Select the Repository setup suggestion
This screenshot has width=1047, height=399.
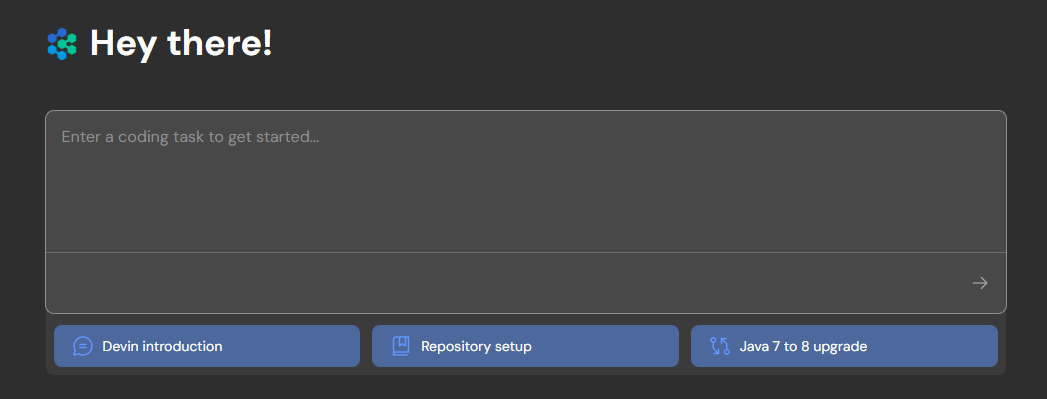(x=526, y=346)
